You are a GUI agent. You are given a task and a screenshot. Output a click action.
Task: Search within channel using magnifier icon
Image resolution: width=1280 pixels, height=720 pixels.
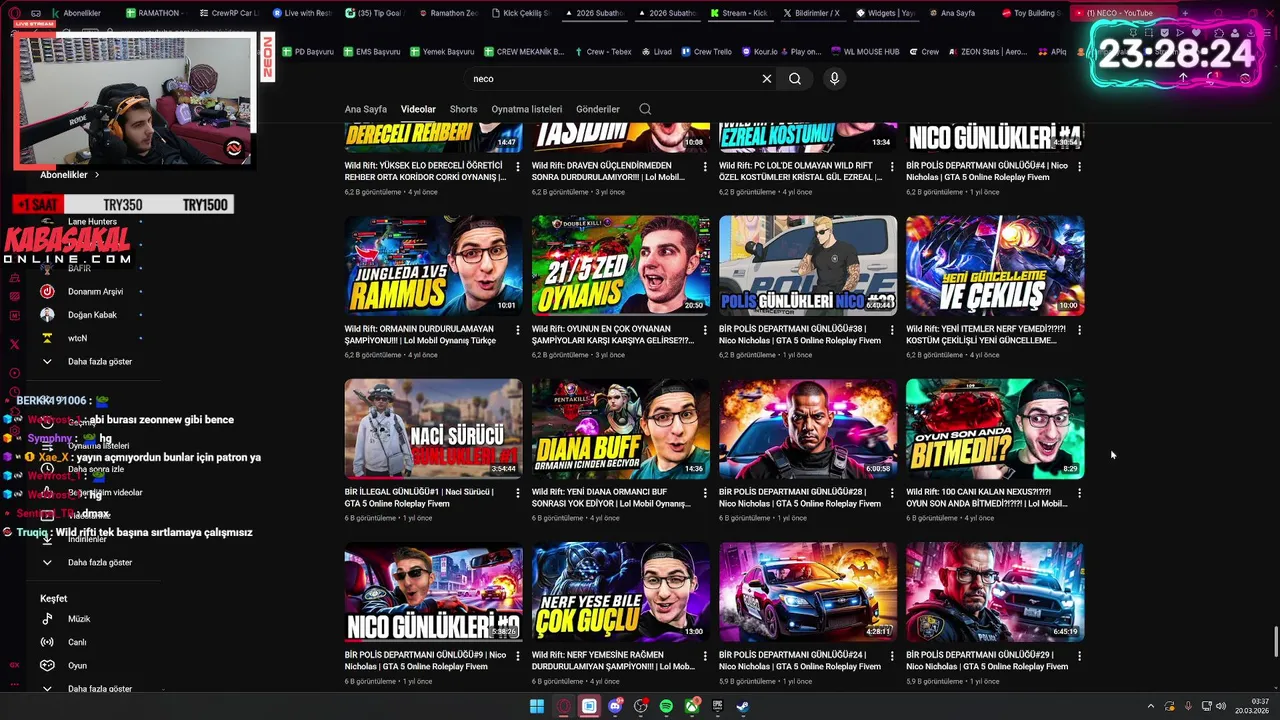(645, 109)
